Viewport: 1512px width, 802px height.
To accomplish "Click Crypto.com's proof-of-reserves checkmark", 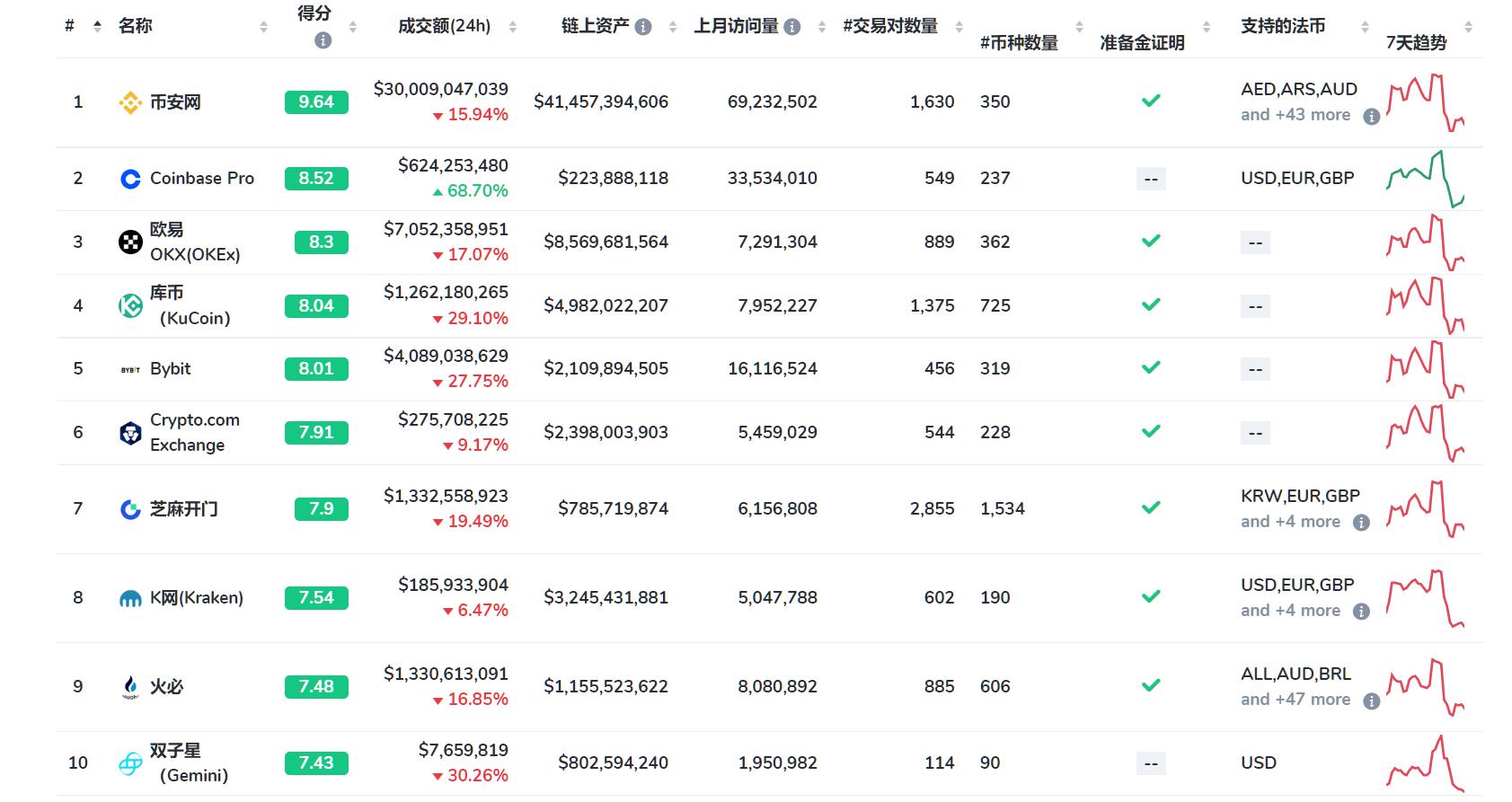I will tap(1151, 432).
